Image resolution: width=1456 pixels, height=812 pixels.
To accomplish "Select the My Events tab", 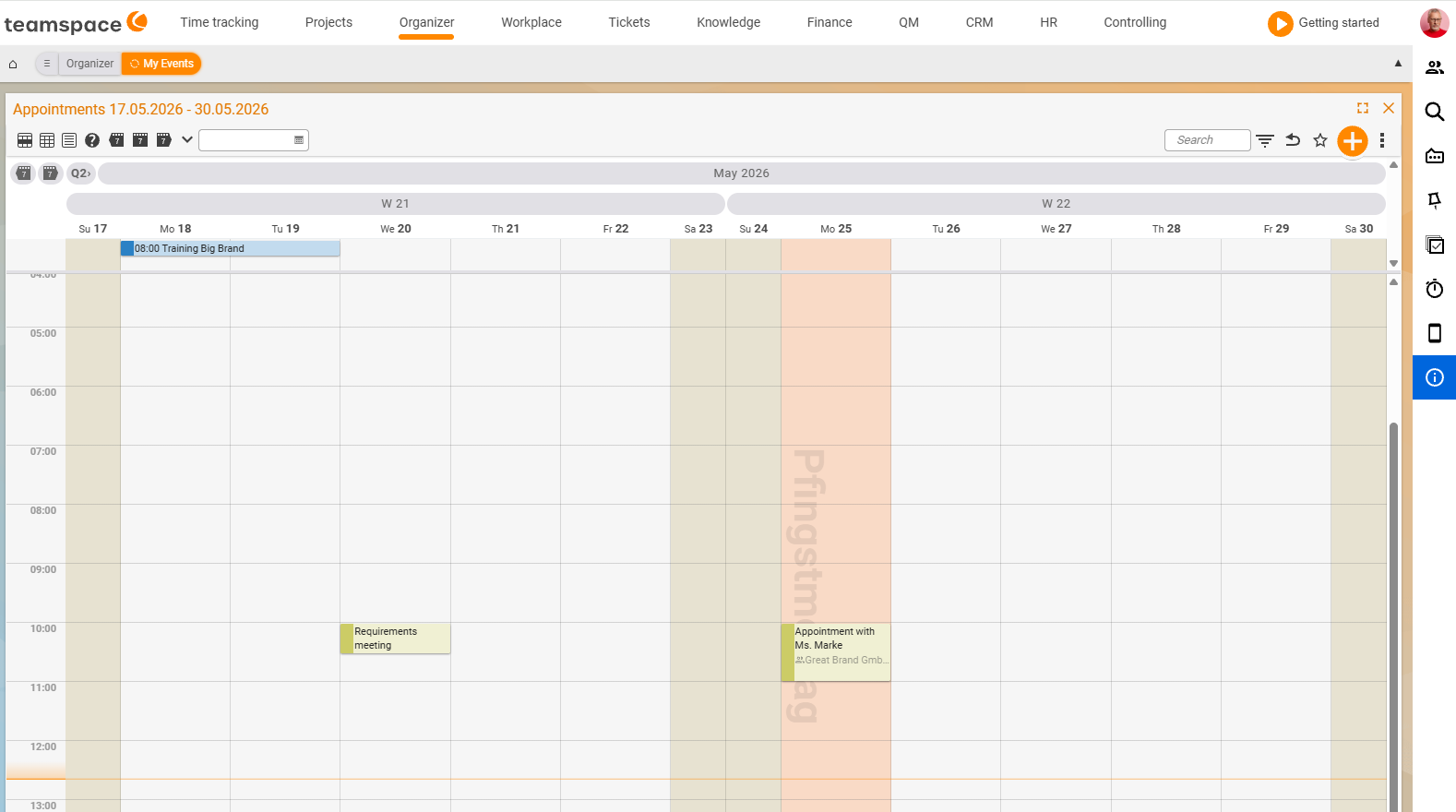I will click(x=161, y=64).
